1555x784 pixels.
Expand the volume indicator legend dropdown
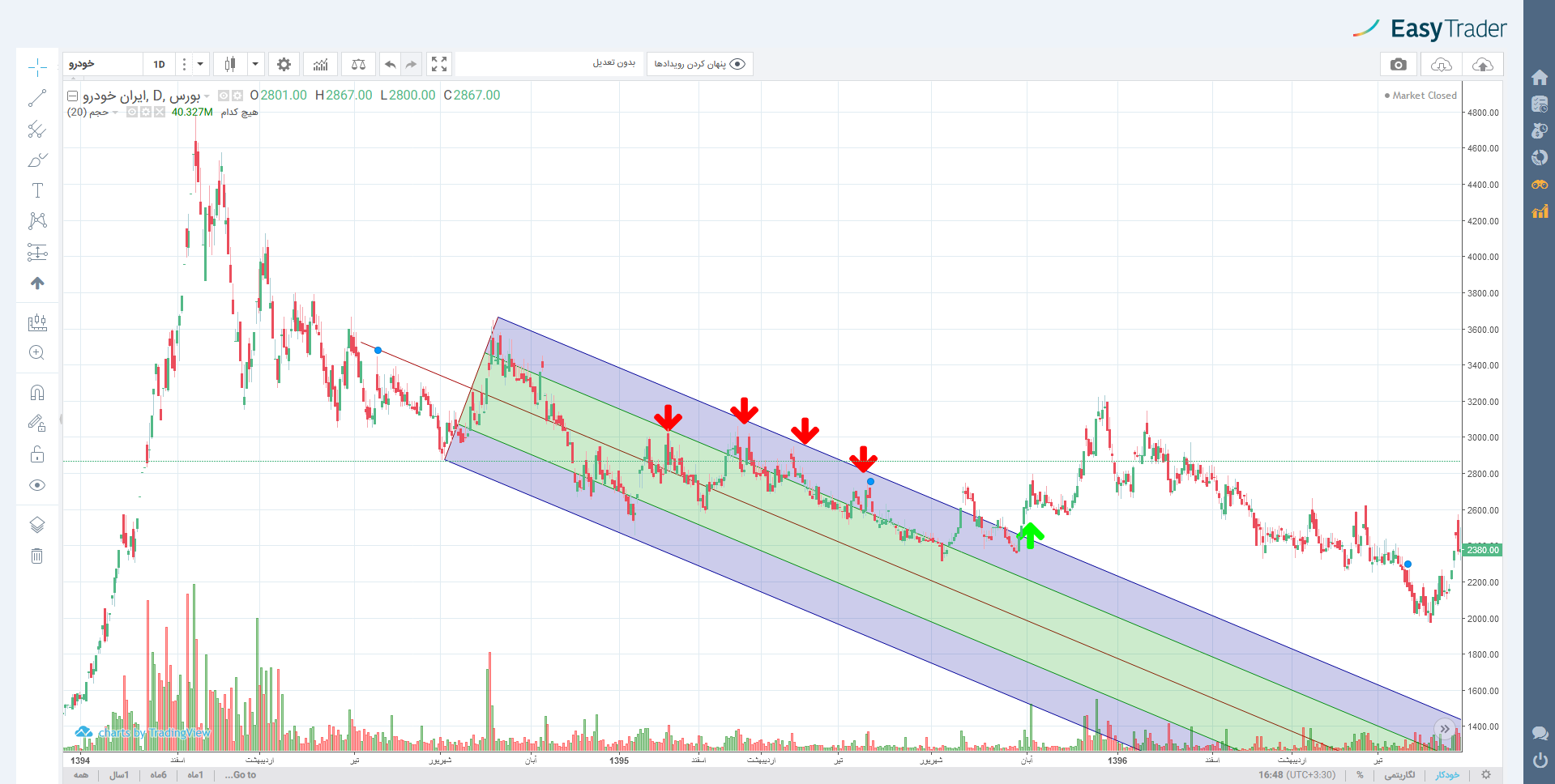[115, 113]
